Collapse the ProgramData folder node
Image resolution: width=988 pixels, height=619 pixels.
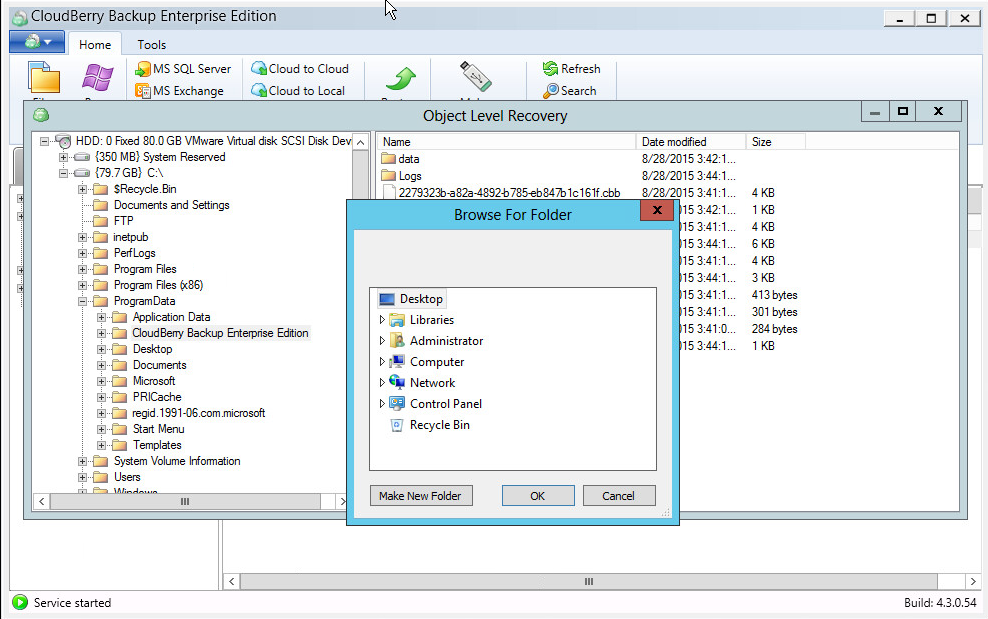83,301
